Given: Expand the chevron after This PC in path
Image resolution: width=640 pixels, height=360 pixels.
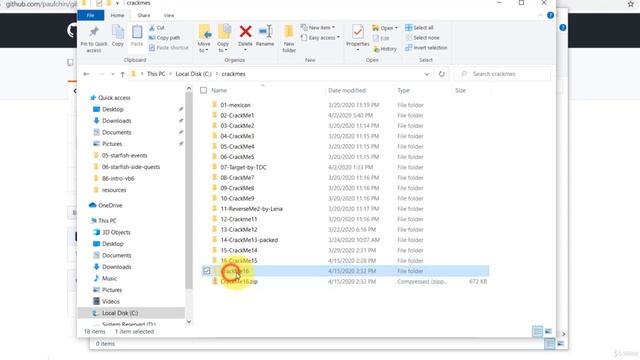Looking at the screenshot, I should tap(170, 74).
